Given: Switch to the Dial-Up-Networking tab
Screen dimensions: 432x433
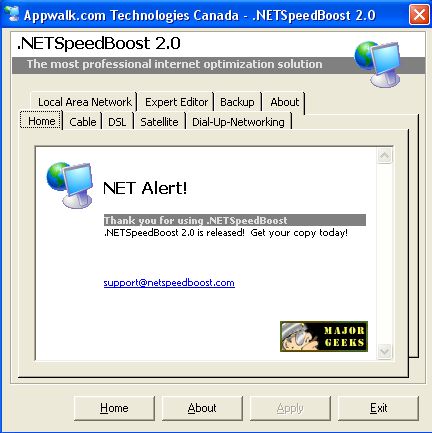Looking at the screenshot, I should (x=238, y=122).
